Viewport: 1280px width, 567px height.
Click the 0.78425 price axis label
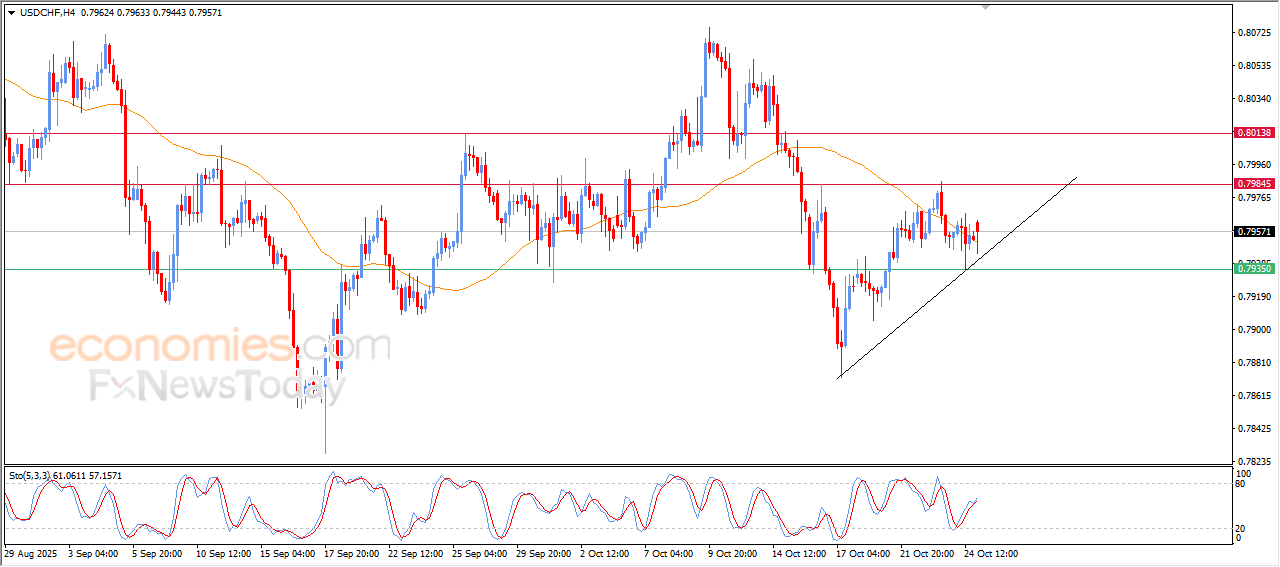click(1253, 429)
